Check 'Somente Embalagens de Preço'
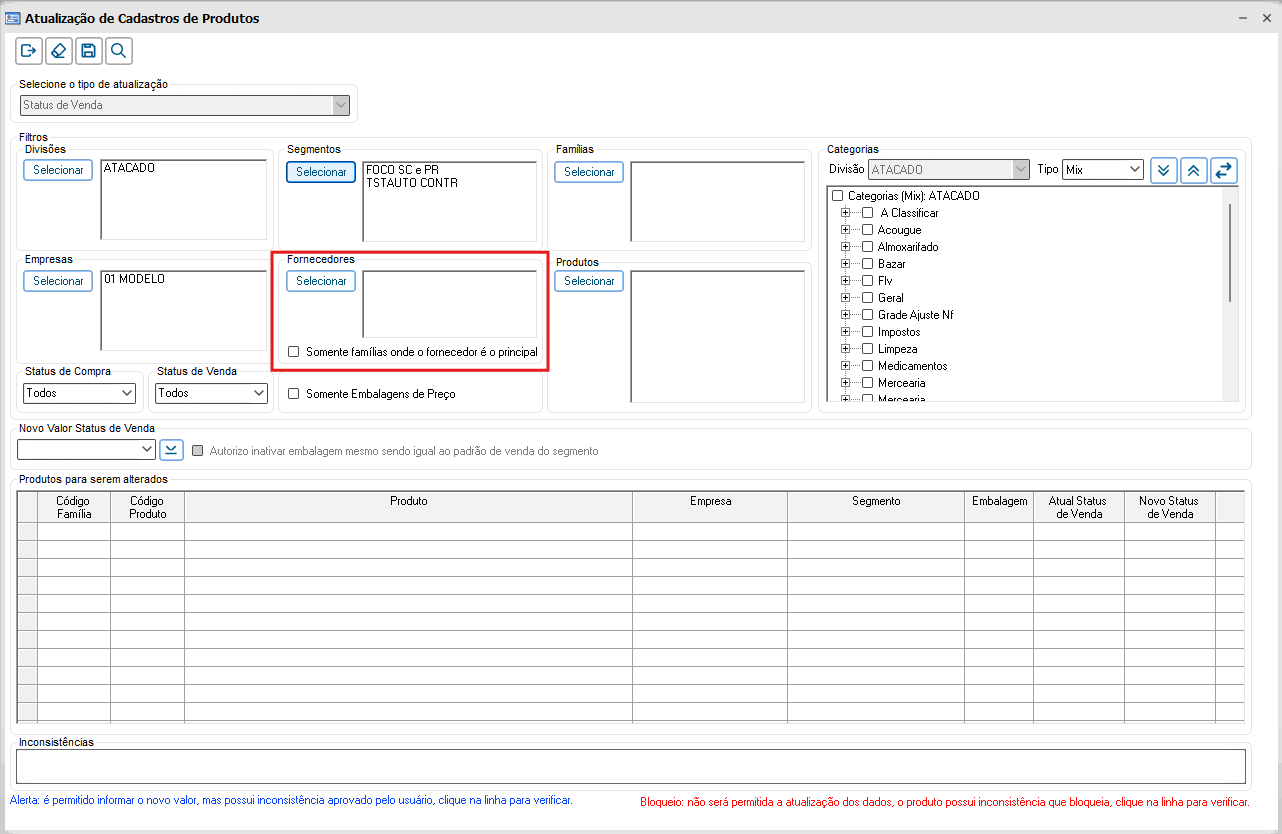This screenshot has height=834, width=1282. pyautogui.click(x=294, y=394)
